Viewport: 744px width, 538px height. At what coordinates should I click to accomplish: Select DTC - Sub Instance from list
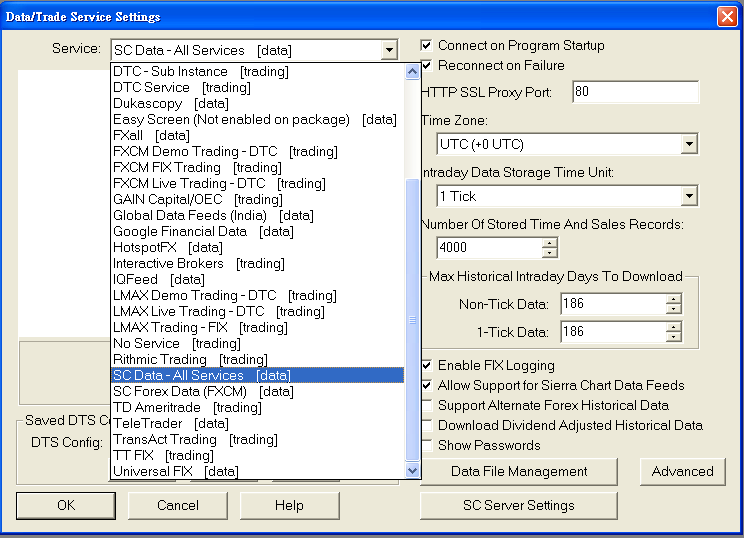pos(258,71)
